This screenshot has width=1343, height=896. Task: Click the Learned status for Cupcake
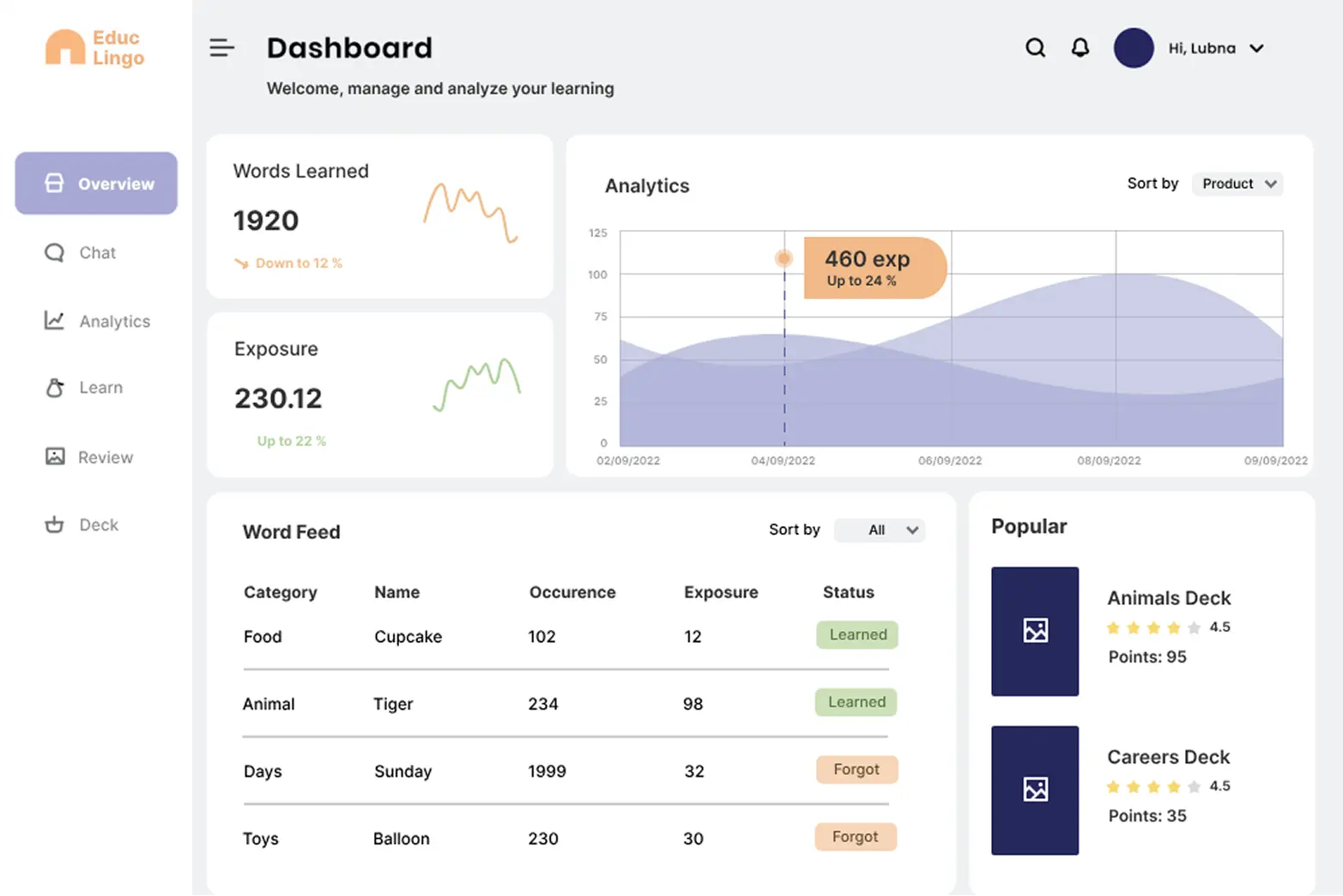(x=857, y=635)
